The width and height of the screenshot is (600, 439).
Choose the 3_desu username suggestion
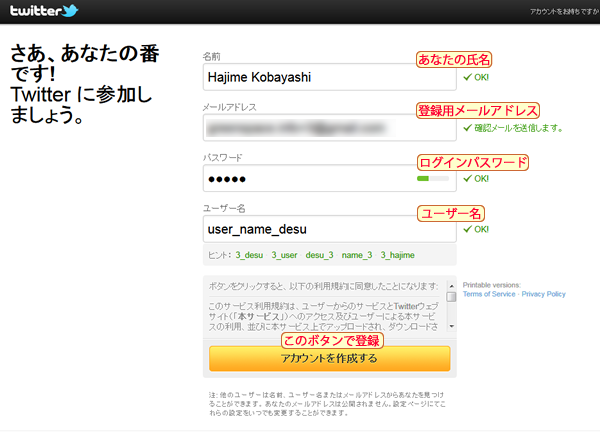(249, 255)
